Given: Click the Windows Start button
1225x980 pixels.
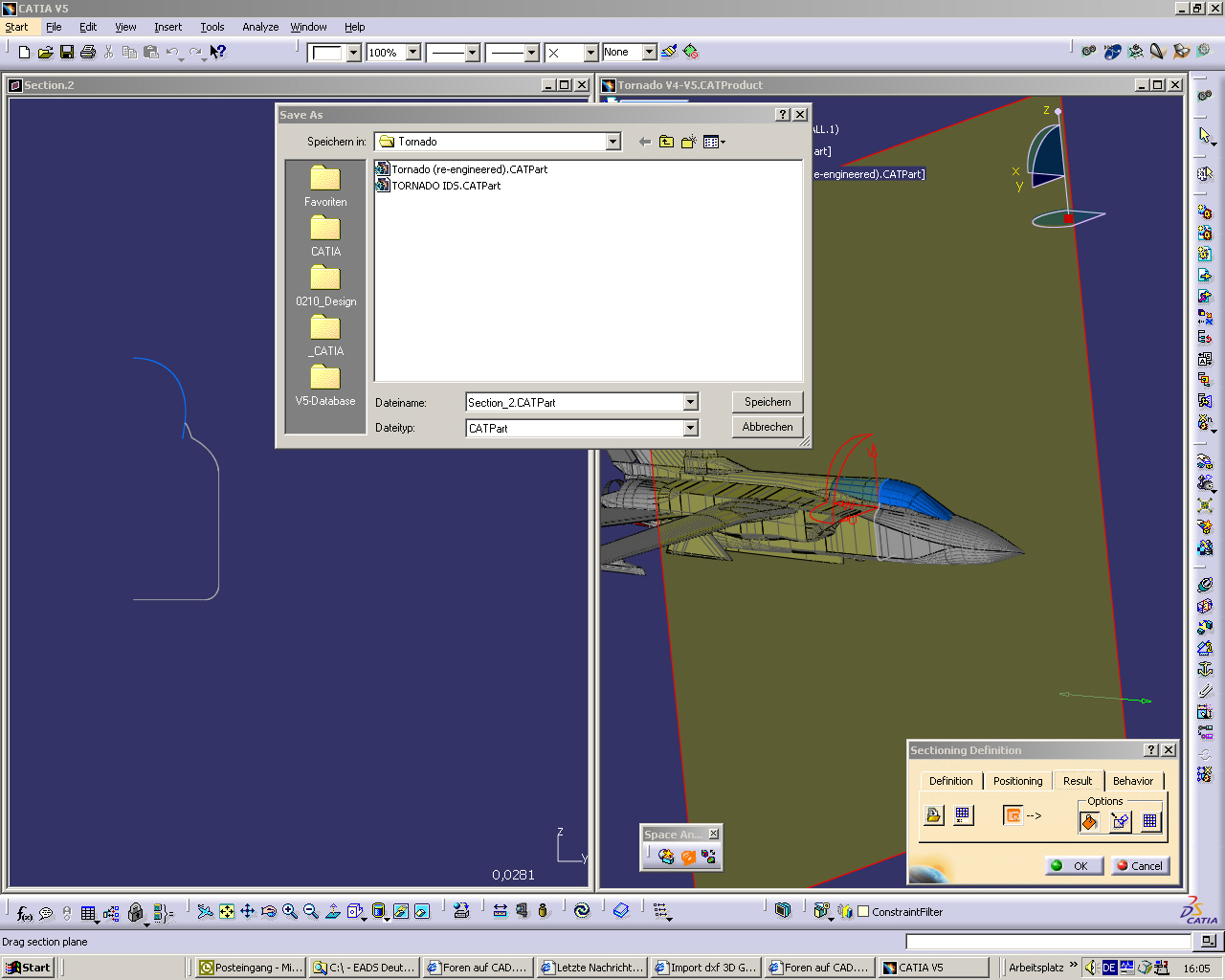Looking at the screenshot, I should [x=28, y=968].
